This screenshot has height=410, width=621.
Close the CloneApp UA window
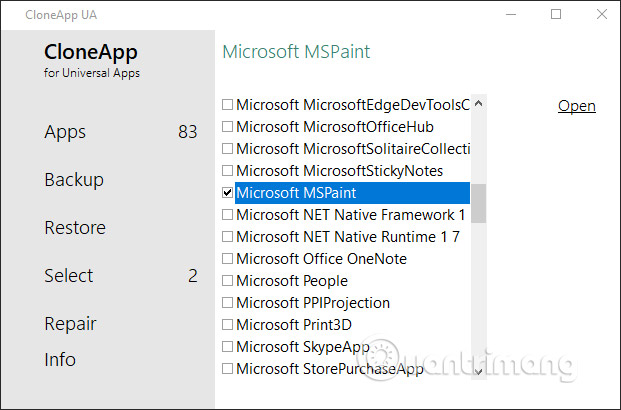[x=602, y=15]
